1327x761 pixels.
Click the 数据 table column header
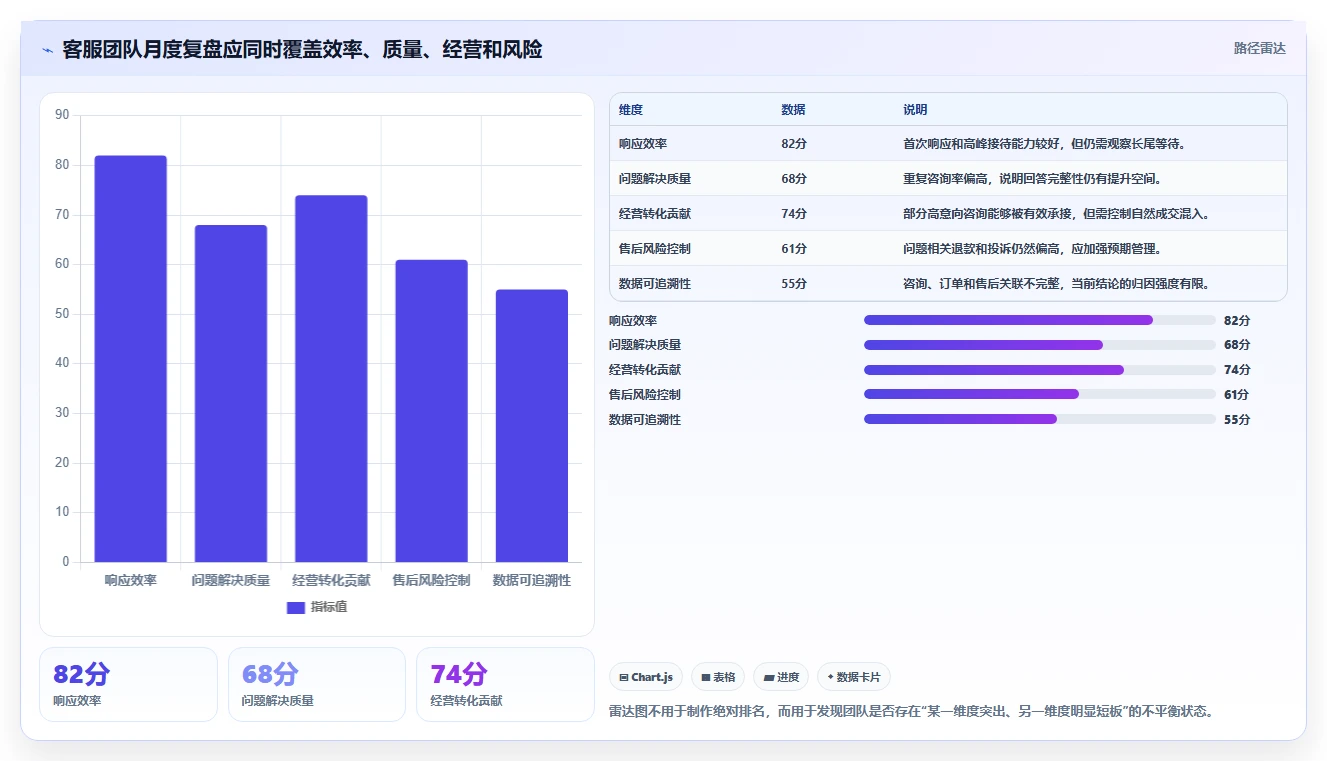[793, 110]
